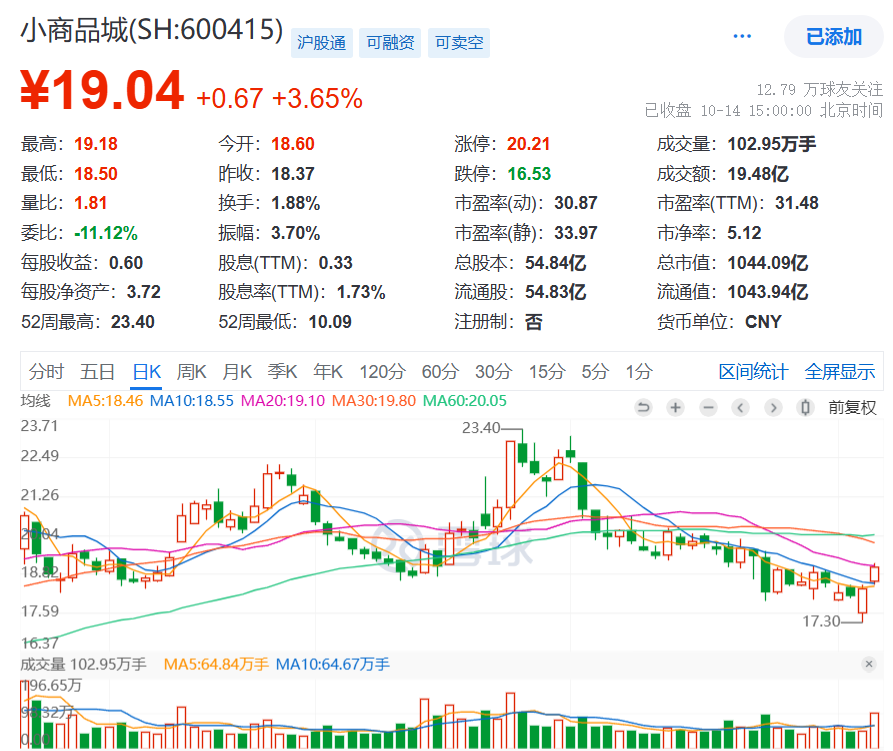Viewport: 893px width, 751px height.
Task: Click the 可融资 tag
Action: [390, 43]
